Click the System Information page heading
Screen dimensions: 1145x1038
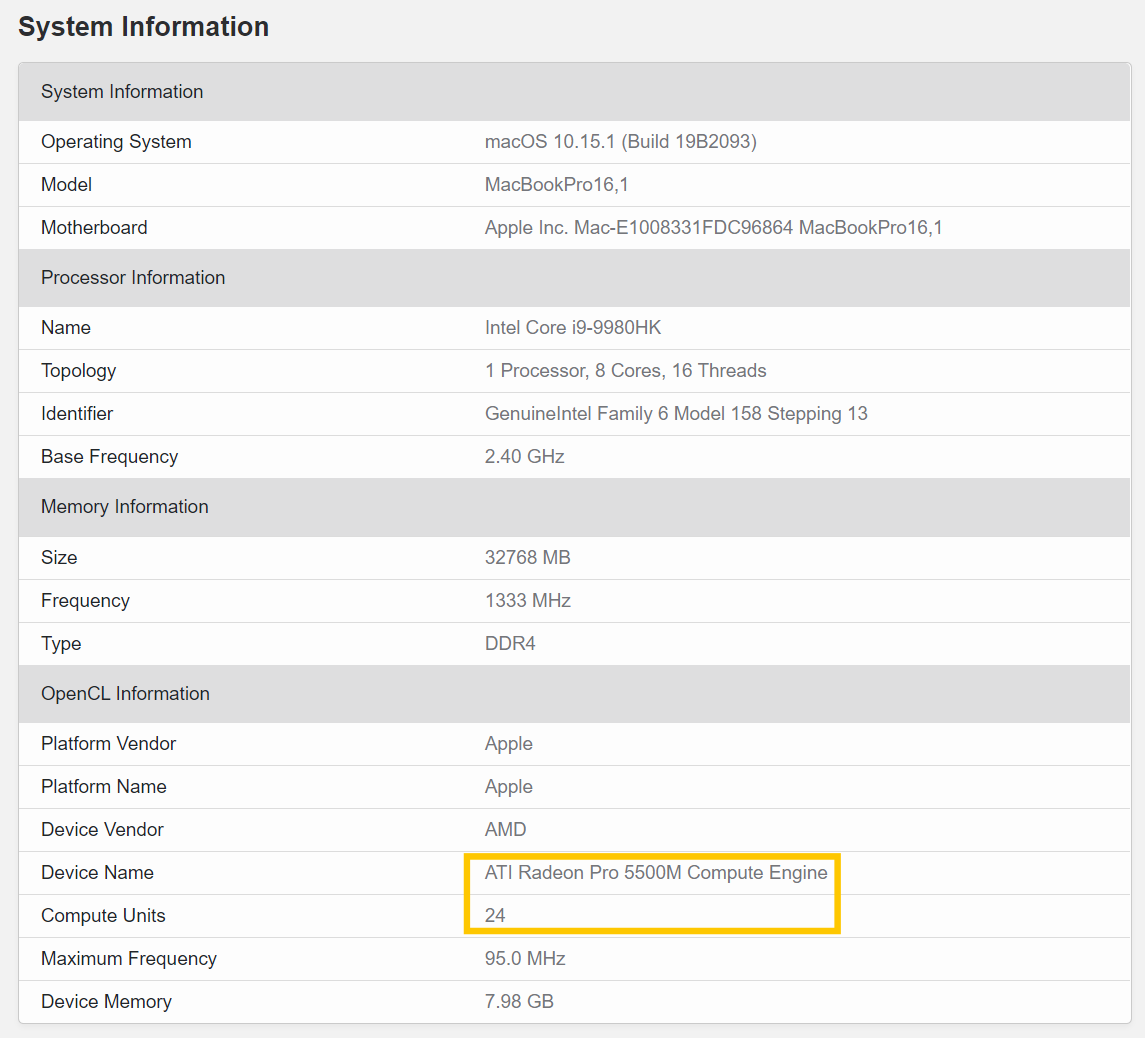click(x=143, y=27)
